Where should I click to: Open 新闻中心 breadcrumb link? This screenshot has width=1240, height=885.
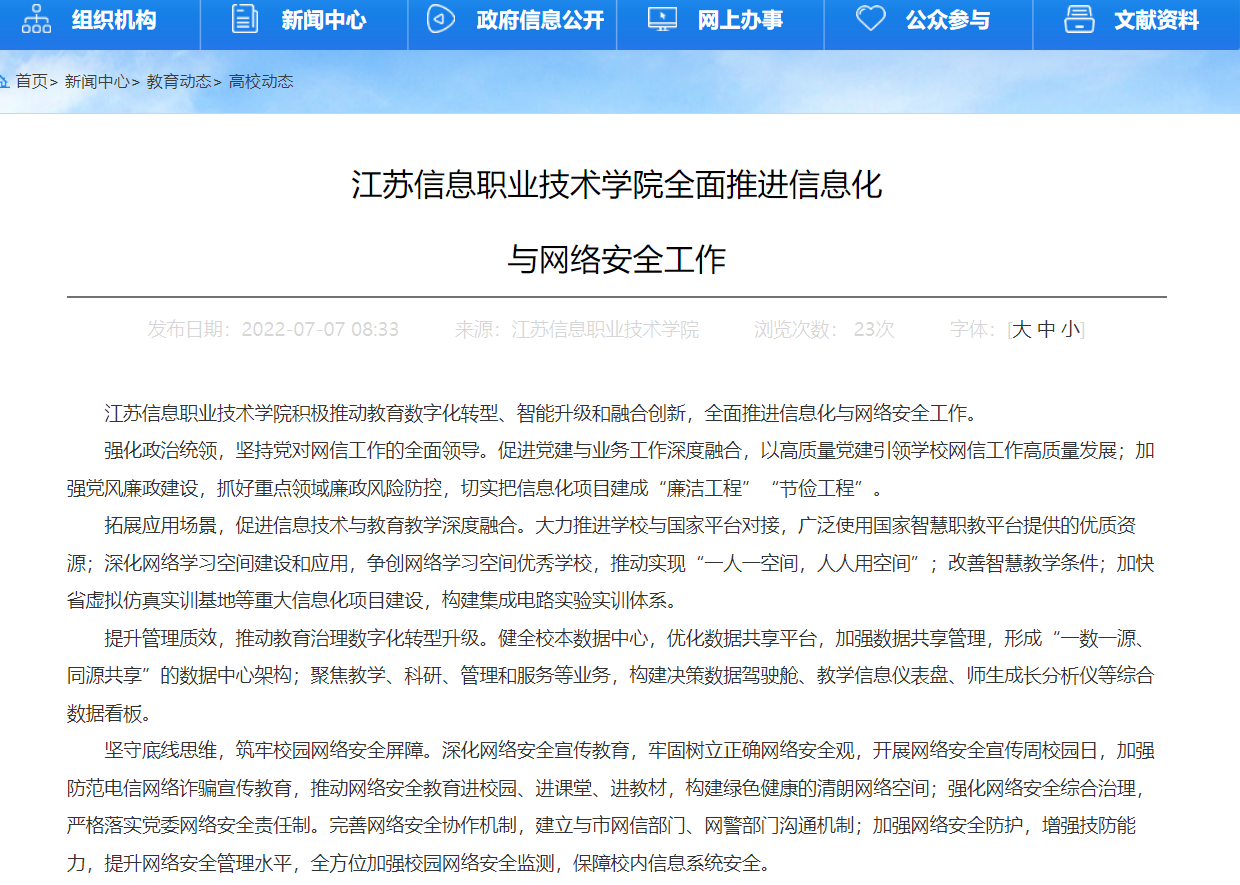97,82
